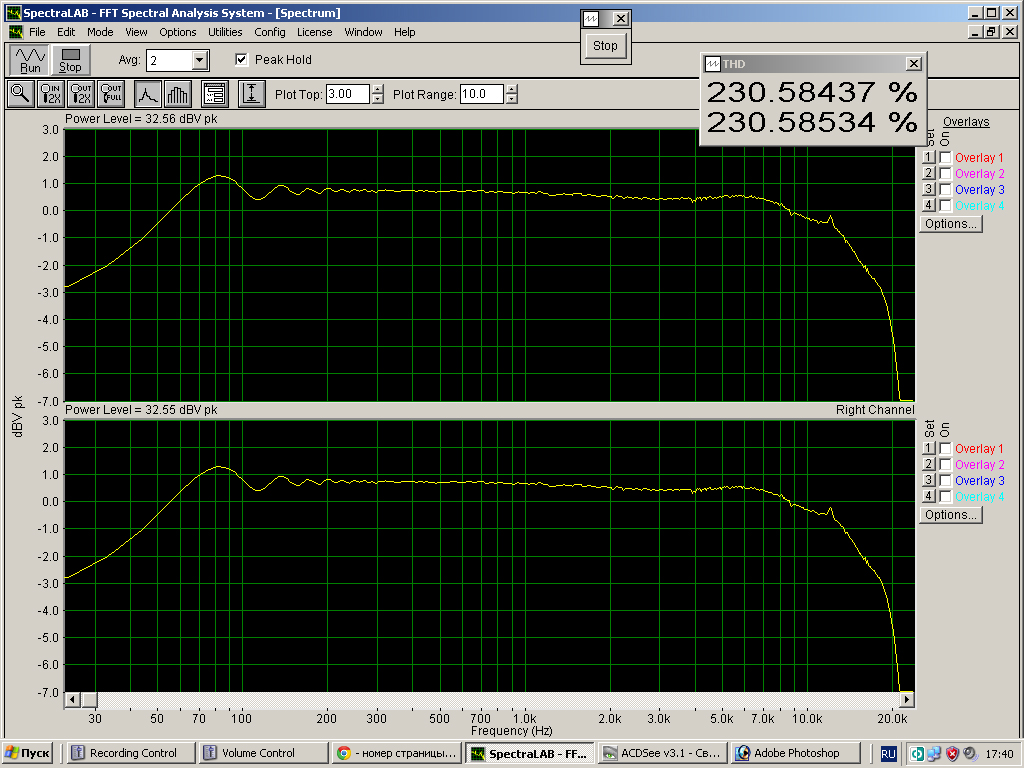1024x768 pixels.
Task: Enable Overlay 1 checkbox in upper plot
Action: (x=945, y=158)
